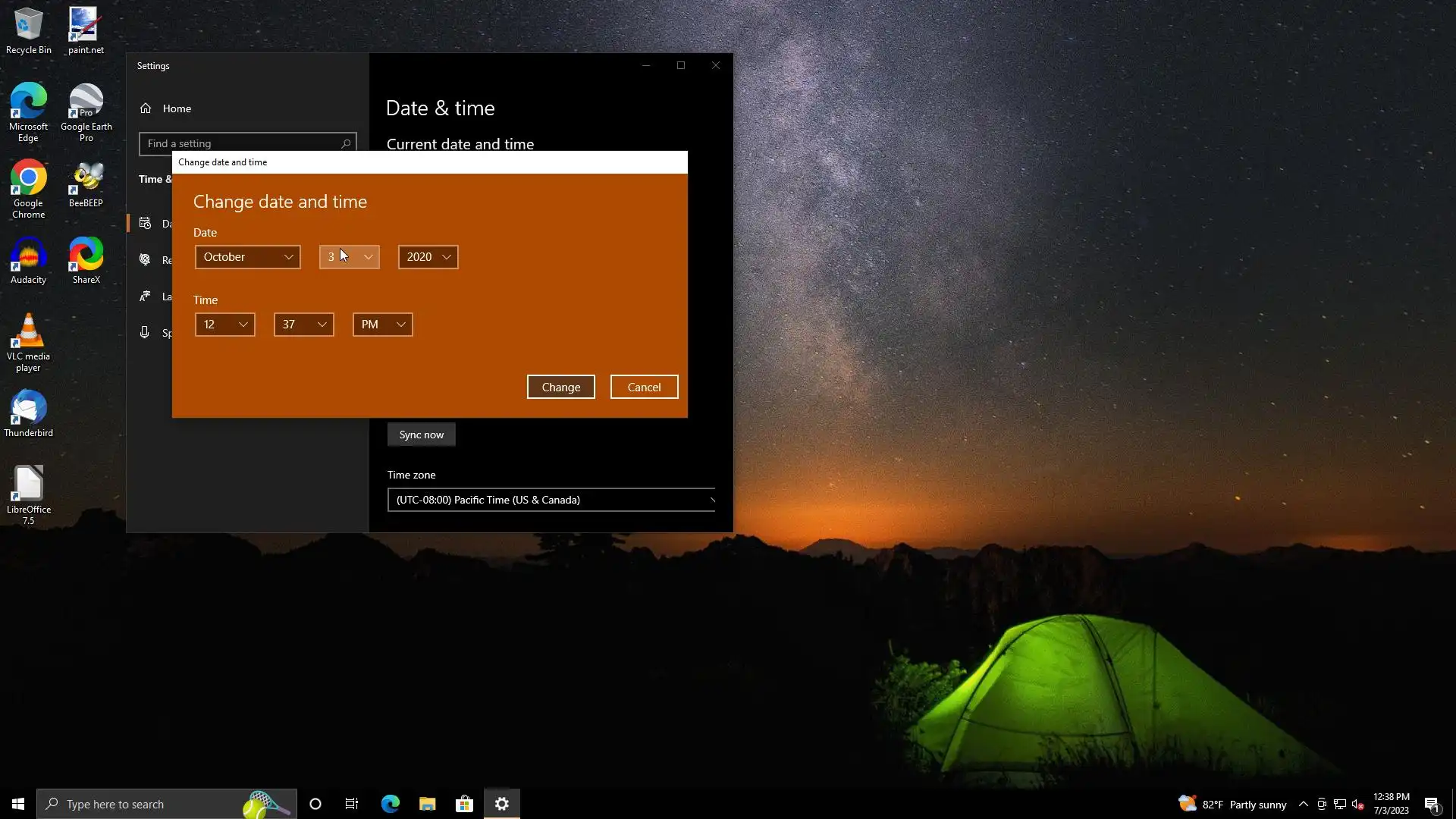This screenshot has height=819, width=1456.
Task: Open the hour dropdown showing 12
Action: tap(224, 325)
